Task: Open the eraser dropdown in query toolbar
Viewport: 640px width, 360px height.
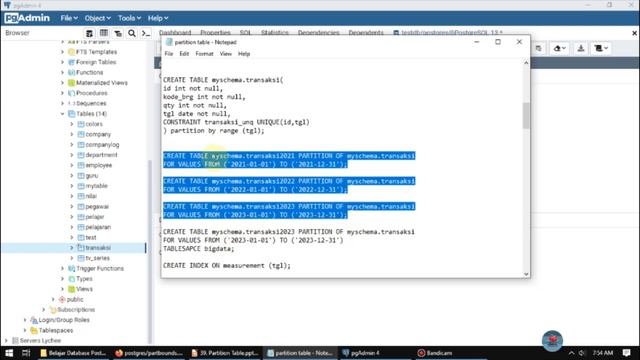Action: [559, 48]
